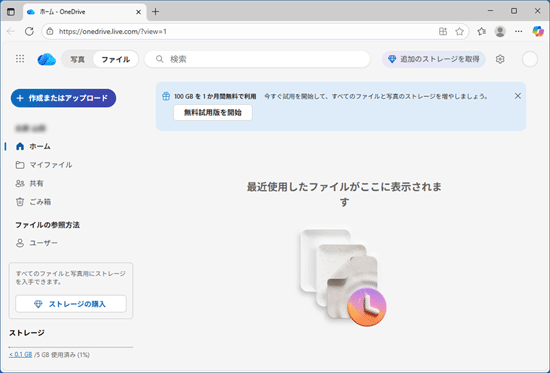Viewport: 550px width, 373px height.
Task: Click the OneDrive cloud logo
Action: coord(47,59)
